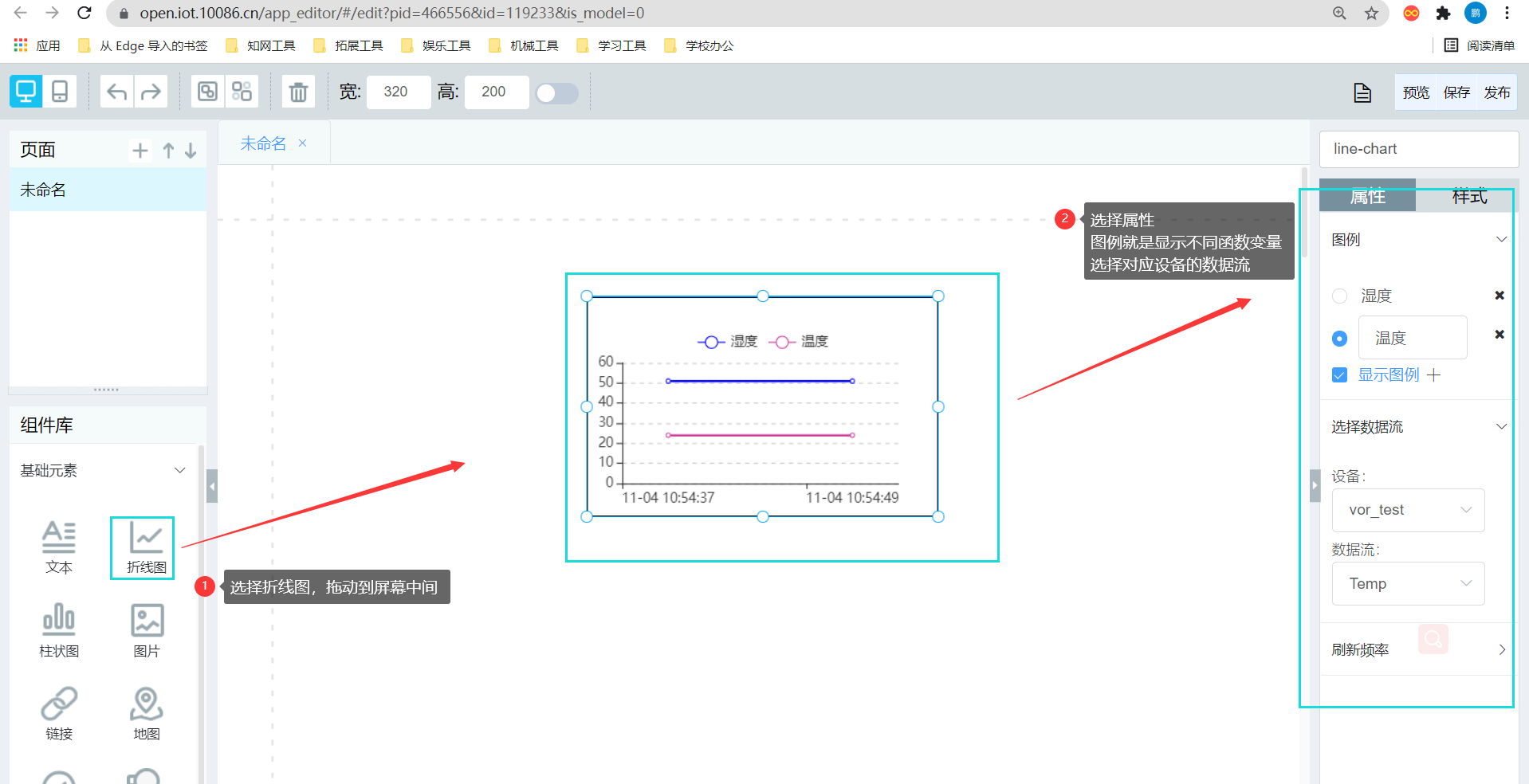Open 机械工具 bookmark folder
The image size is (1529, 784).
click(524, 46)
